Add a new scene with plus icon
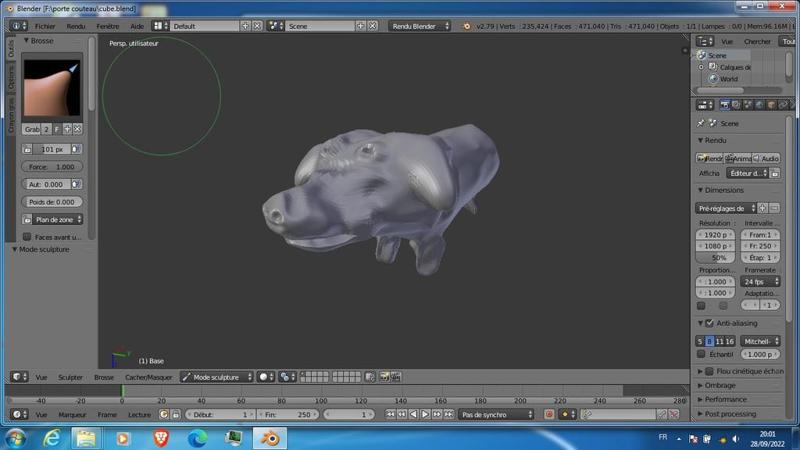800x450 pixels. pos(361,26)
